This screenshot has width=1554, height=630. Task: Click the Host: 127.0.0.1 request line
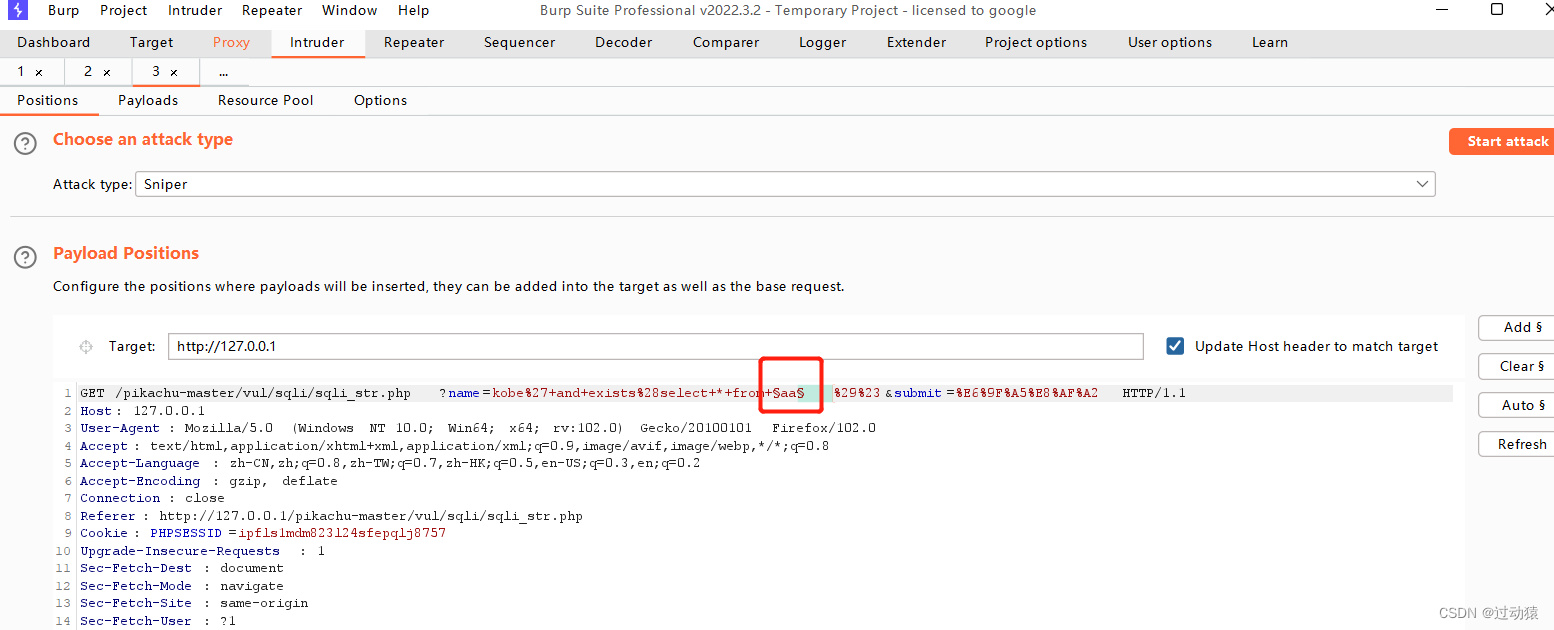142,411
